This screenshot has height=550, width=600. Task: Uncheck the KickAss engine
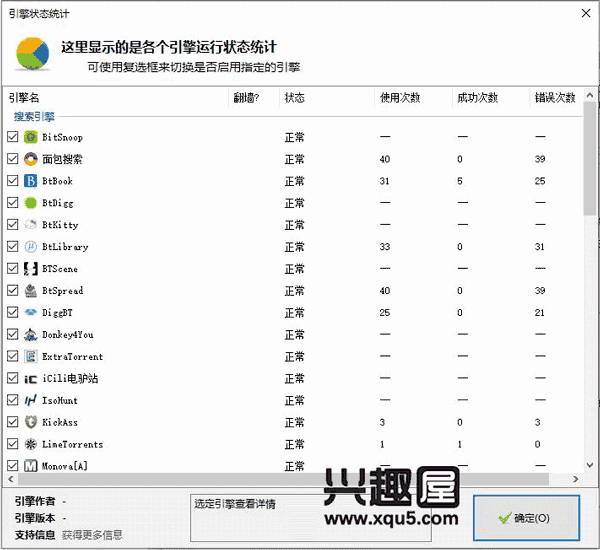(x=13, y=422)
